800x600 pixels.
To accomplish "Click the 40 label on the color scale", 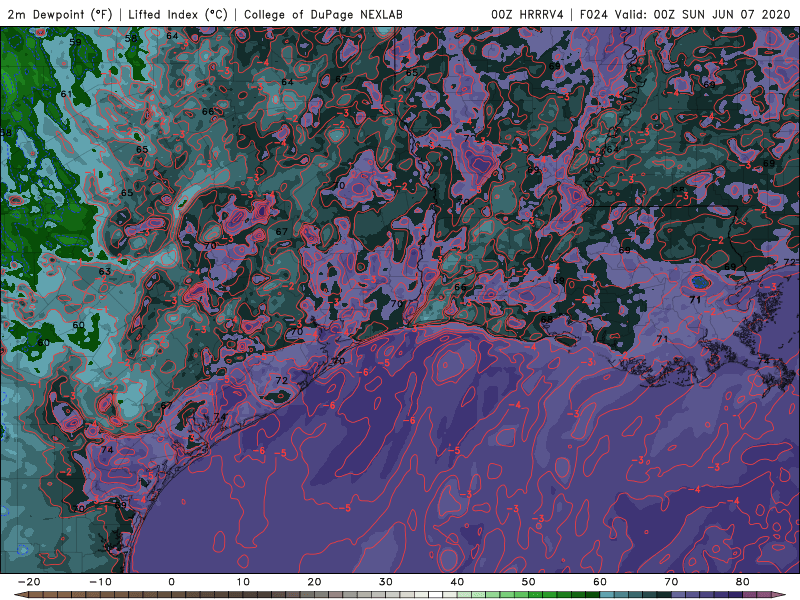I will coord(457,582).
